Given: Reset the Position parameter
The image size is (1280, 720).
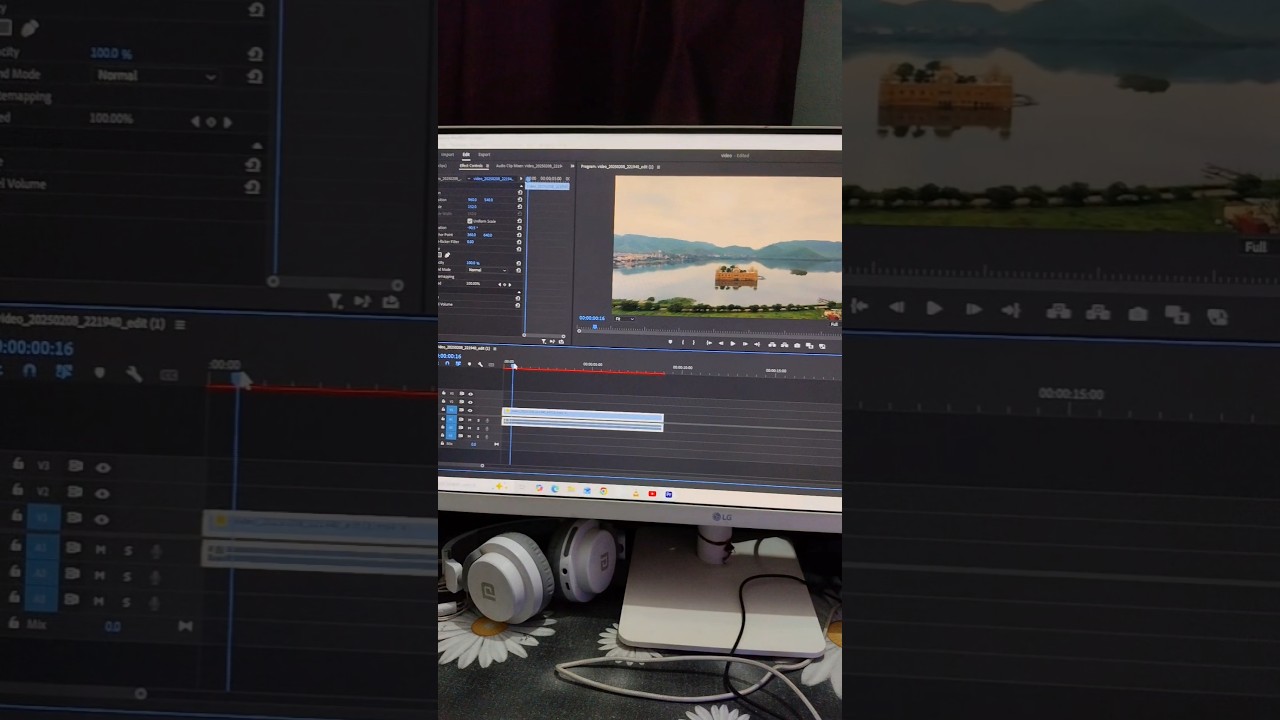Looking at the screenshot, I should click(520, 199).
